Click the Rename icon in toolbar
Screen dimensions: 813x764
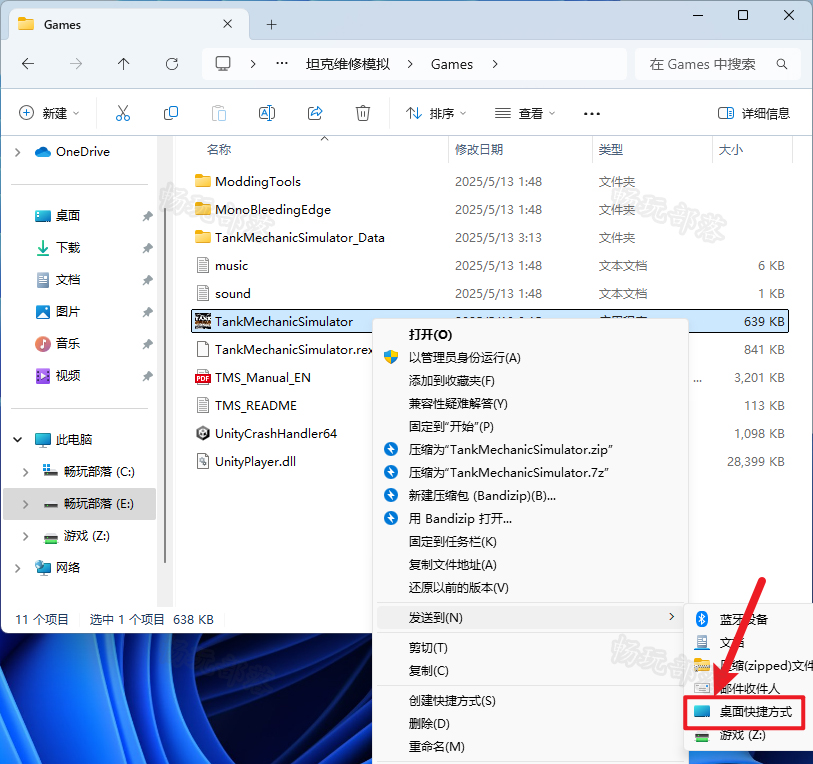coord(267,113)
